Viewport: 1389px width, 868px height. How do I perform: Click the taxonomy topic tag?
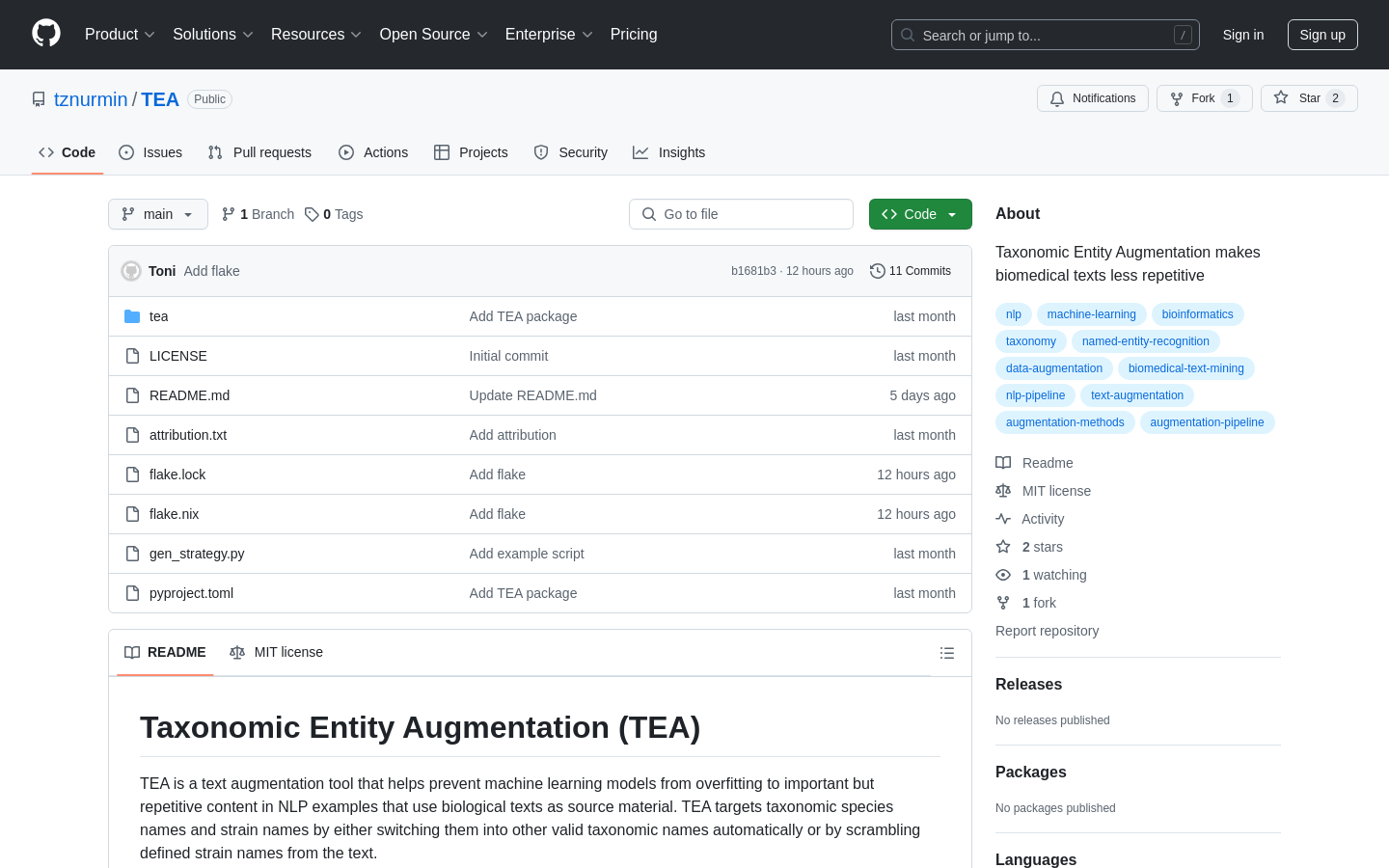[1031, 341]
